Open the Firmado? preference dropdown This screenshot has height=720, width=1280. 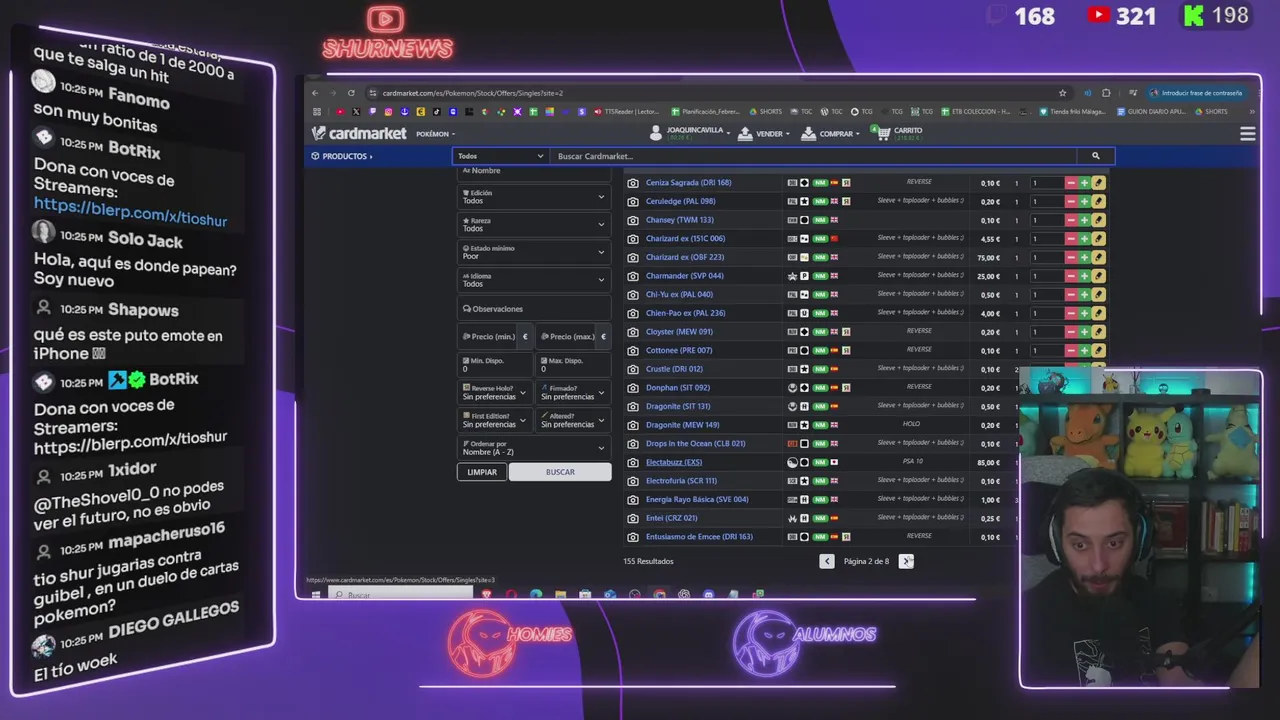coord(573,392)
